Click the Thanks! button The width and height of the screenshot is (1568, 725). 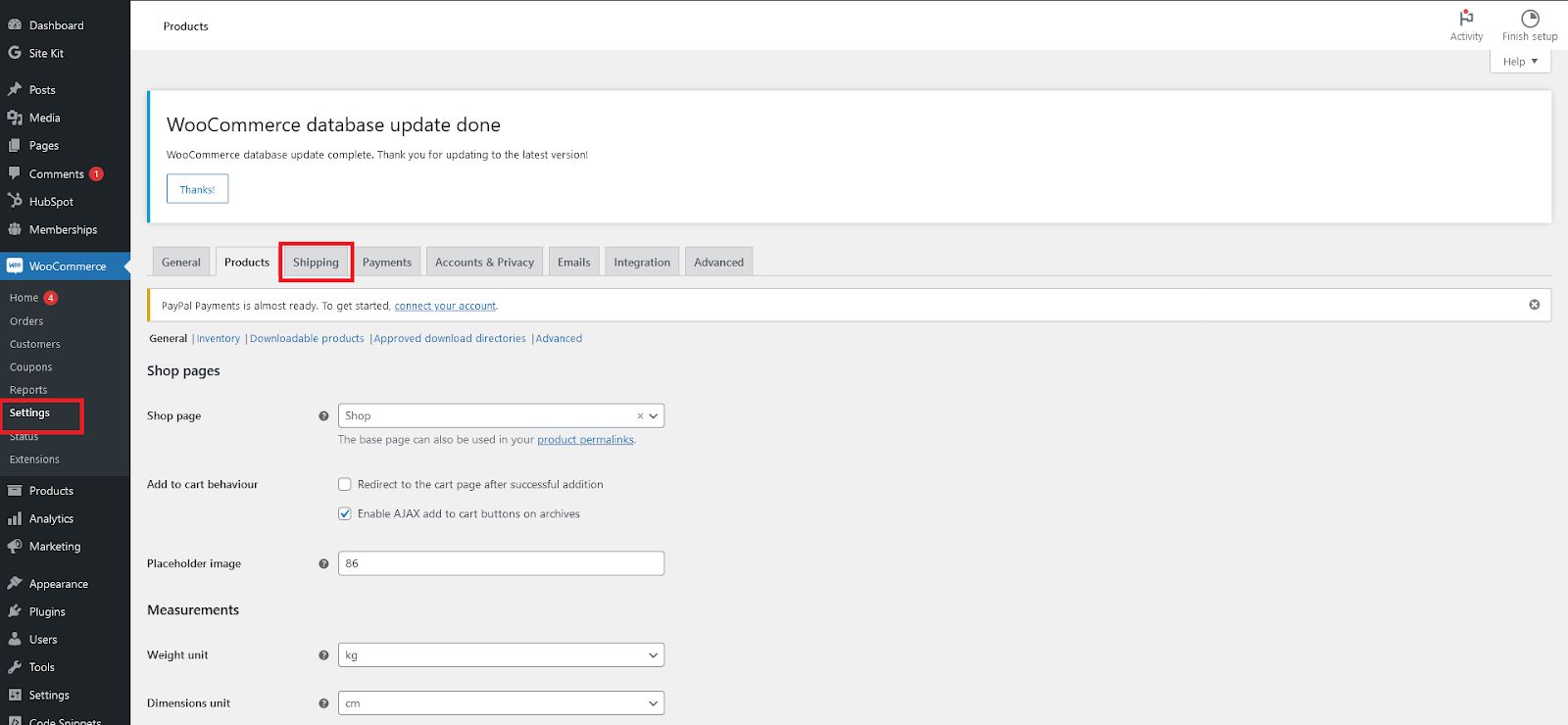pos(197,189)
